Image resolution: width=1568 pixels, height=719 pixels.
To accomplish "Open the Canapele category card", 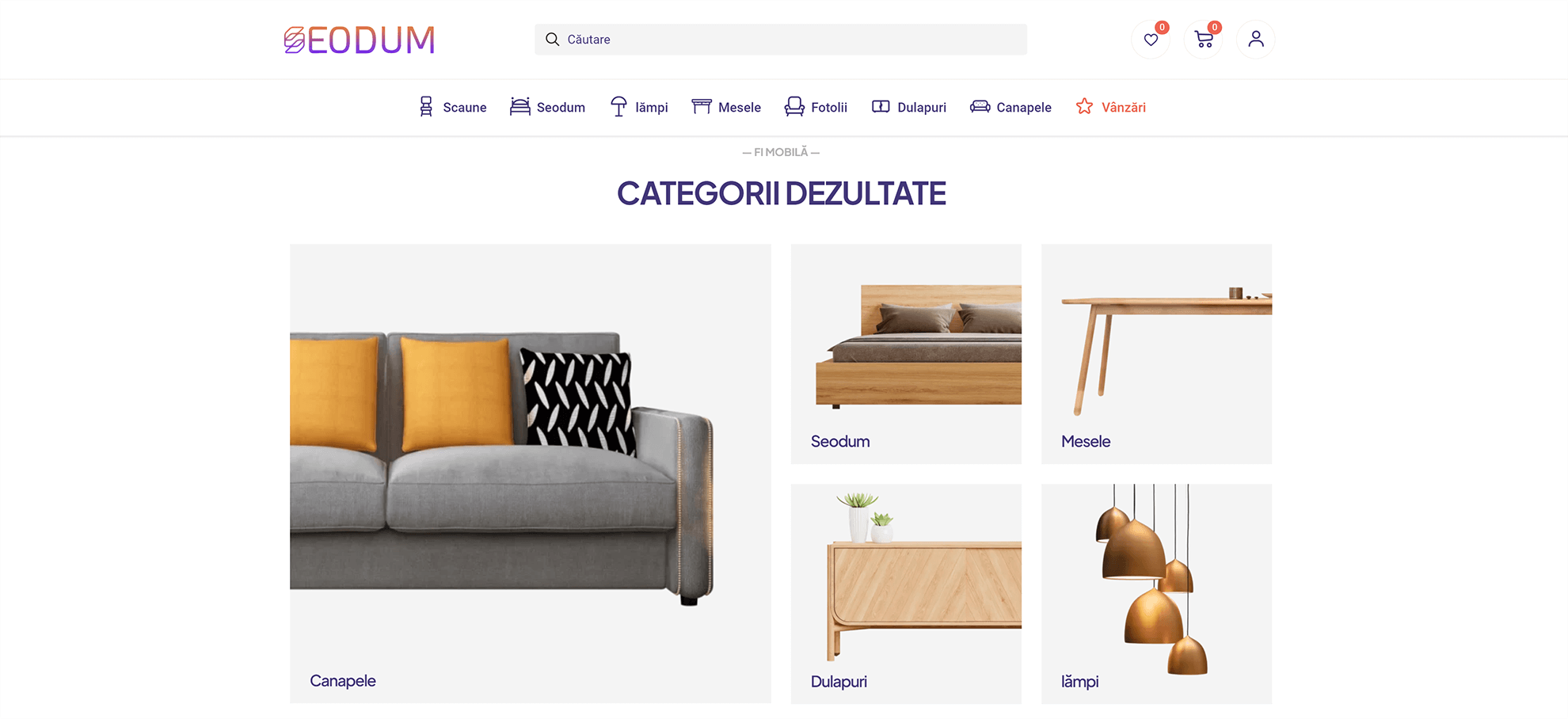I will tap(531, 474).
